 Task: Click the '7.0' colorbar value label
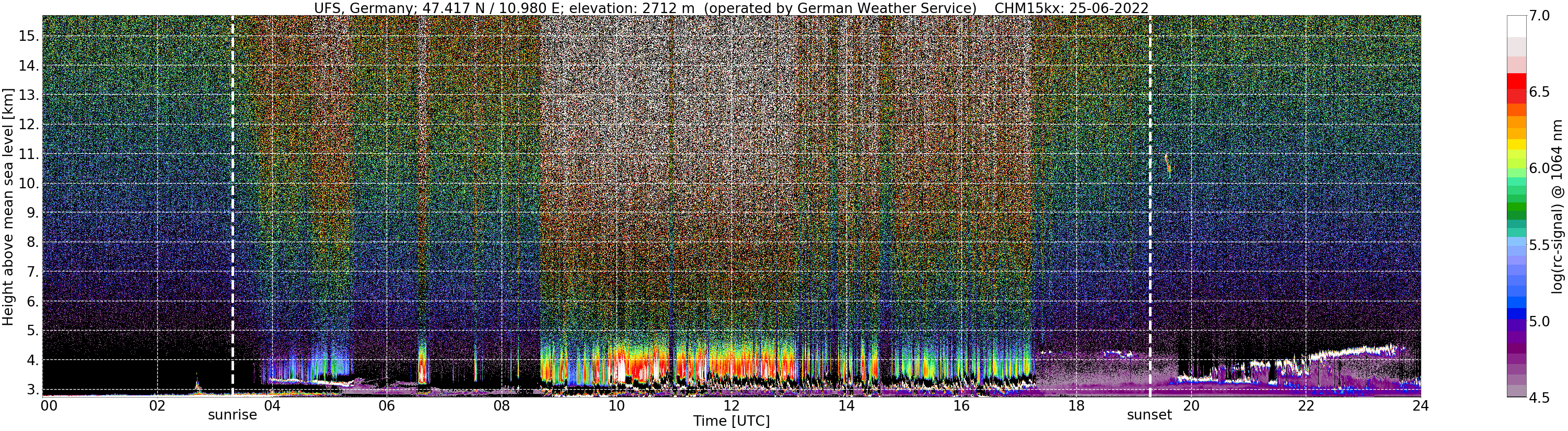coord(1539,16)
